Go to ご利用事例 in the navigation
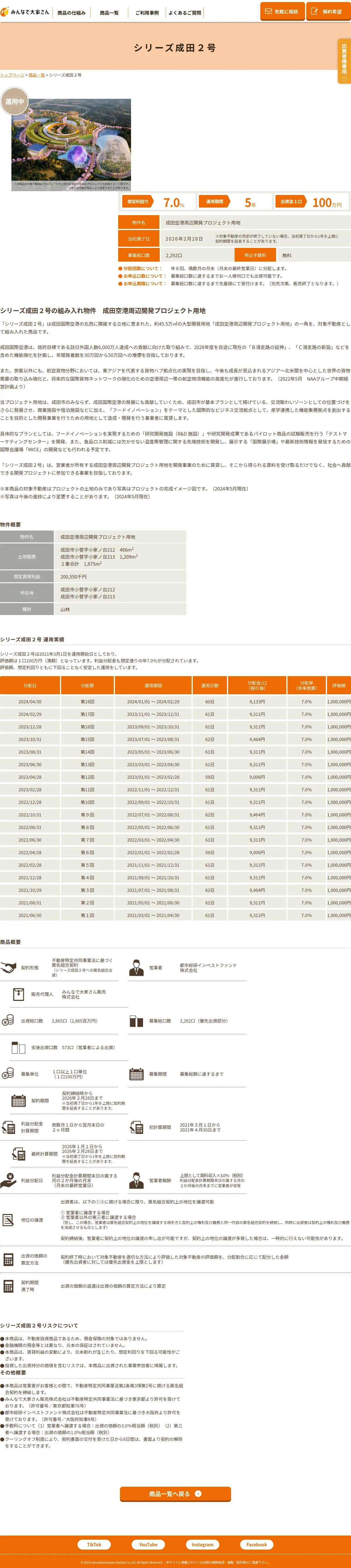This screenshot has width=351, height=1568. pyautogui.click(x=147, y=13)
